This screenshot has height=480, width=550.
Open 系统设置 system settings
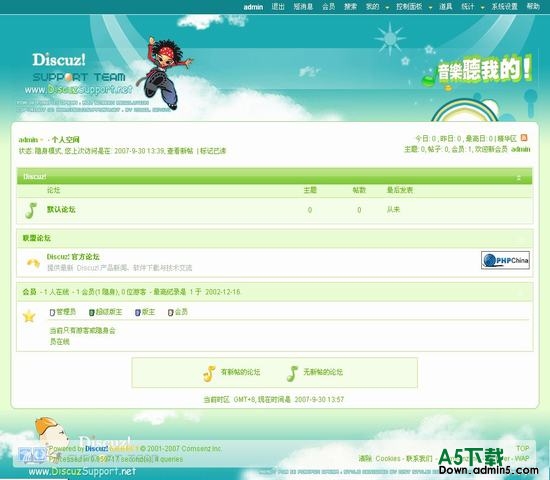(x=504, y=6)
